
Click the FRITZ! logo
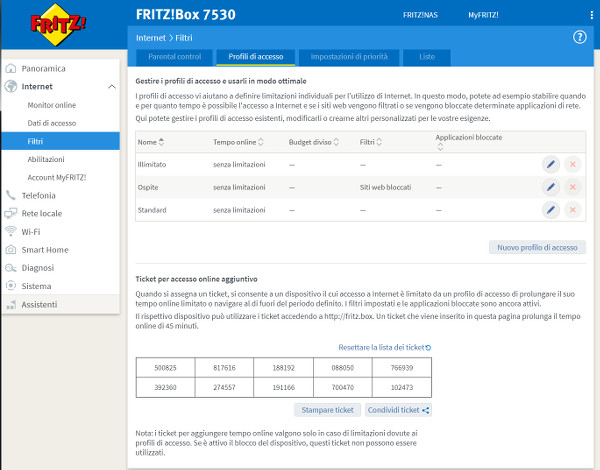click(x=58, y=24)
